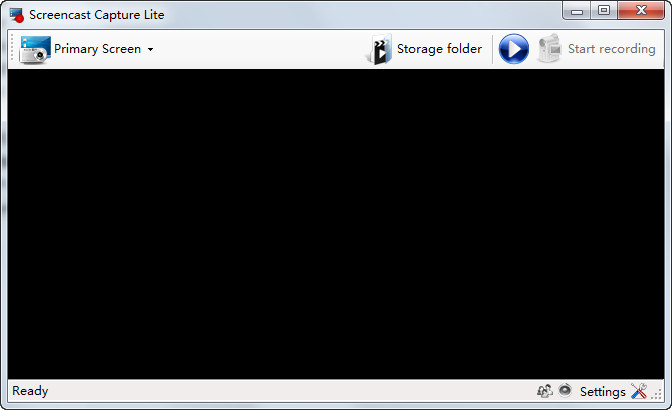
Task: Click the people group icon in status bar
Action: pyautogui.click(x=545, y=391)
